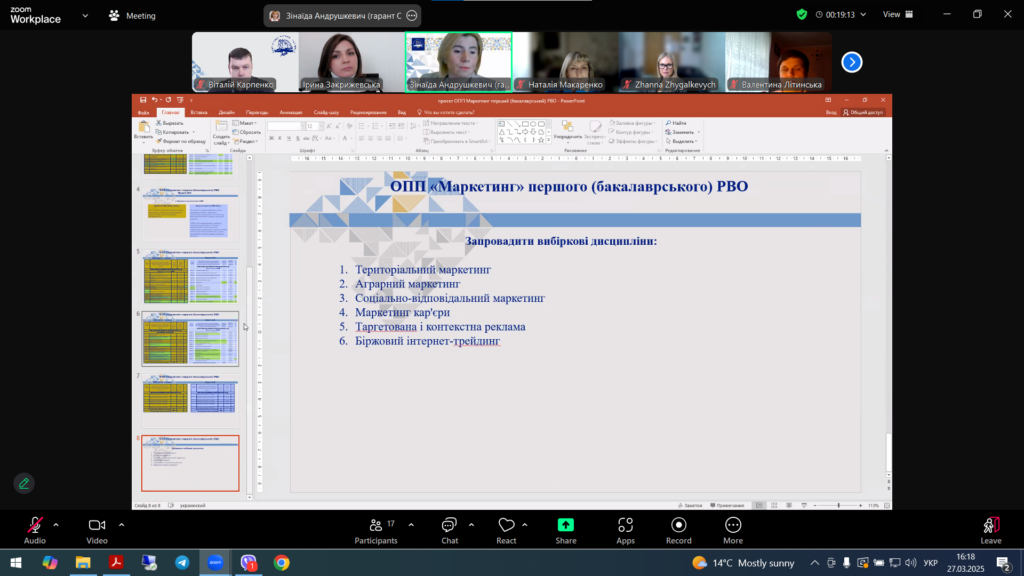Open the More options menu
1024x576 pixels.
tap(733, 530)
